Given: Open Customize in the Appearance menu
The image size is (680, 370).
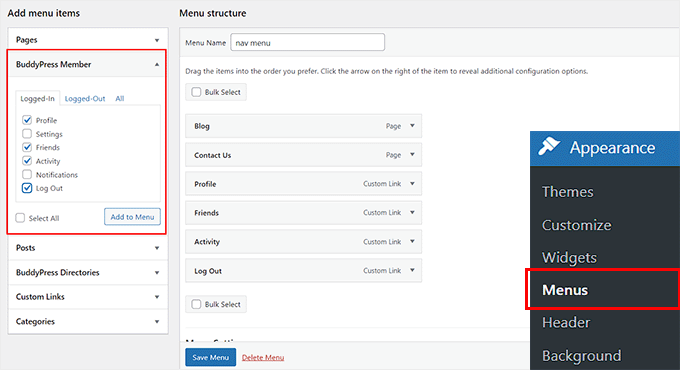Looking at the screenshot, I should [x=576, y=225].
